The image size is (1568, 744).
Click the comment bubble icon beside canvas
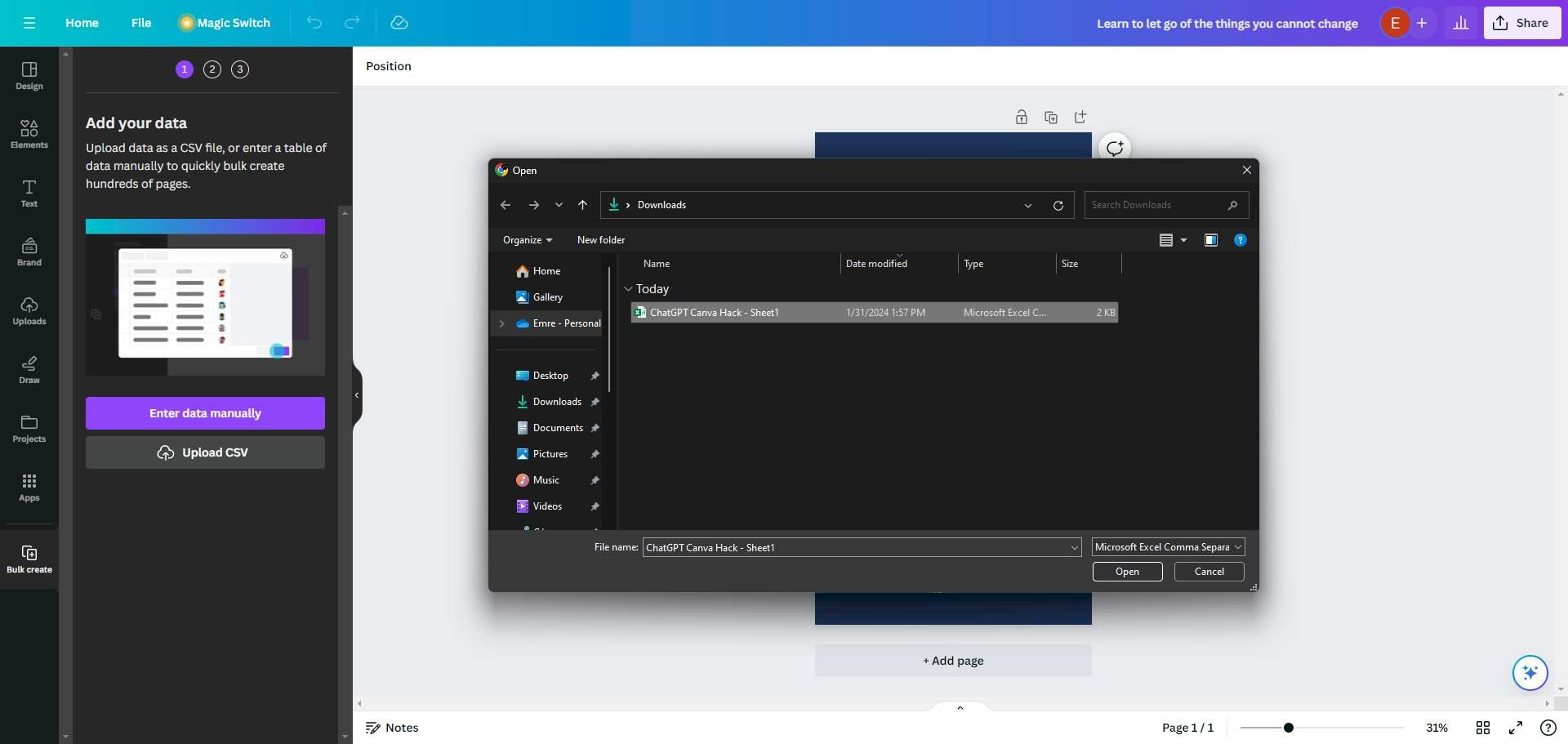coord(1115,148)
